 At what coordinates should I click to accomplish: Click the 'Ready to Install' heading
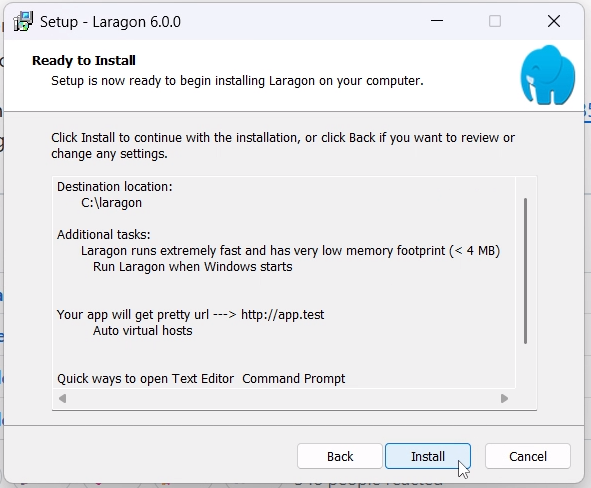84,61
